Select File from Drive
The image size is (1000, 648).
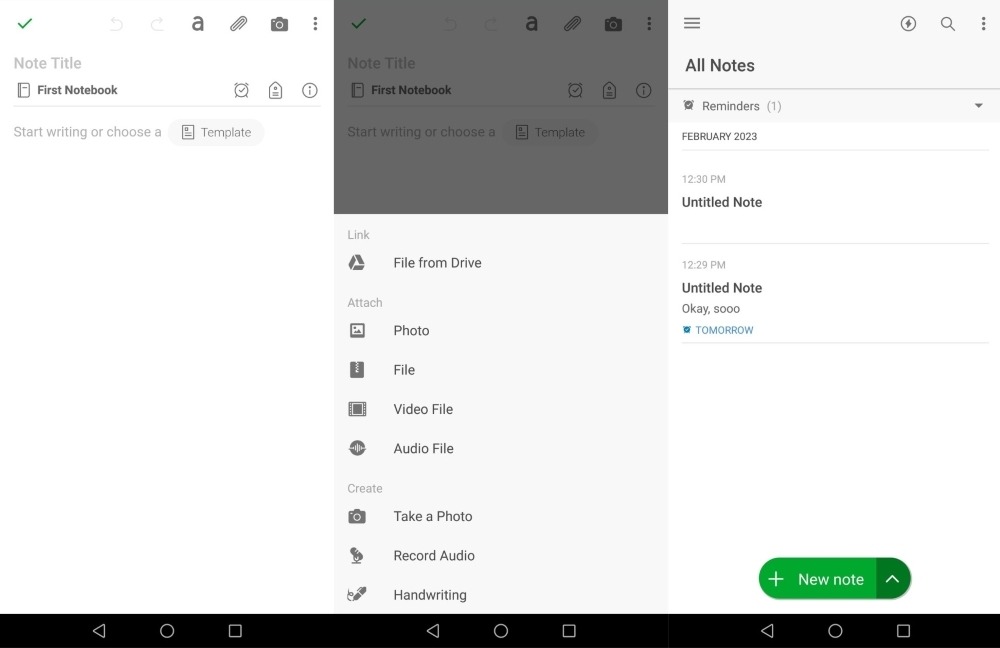click(x=437, y=262)
